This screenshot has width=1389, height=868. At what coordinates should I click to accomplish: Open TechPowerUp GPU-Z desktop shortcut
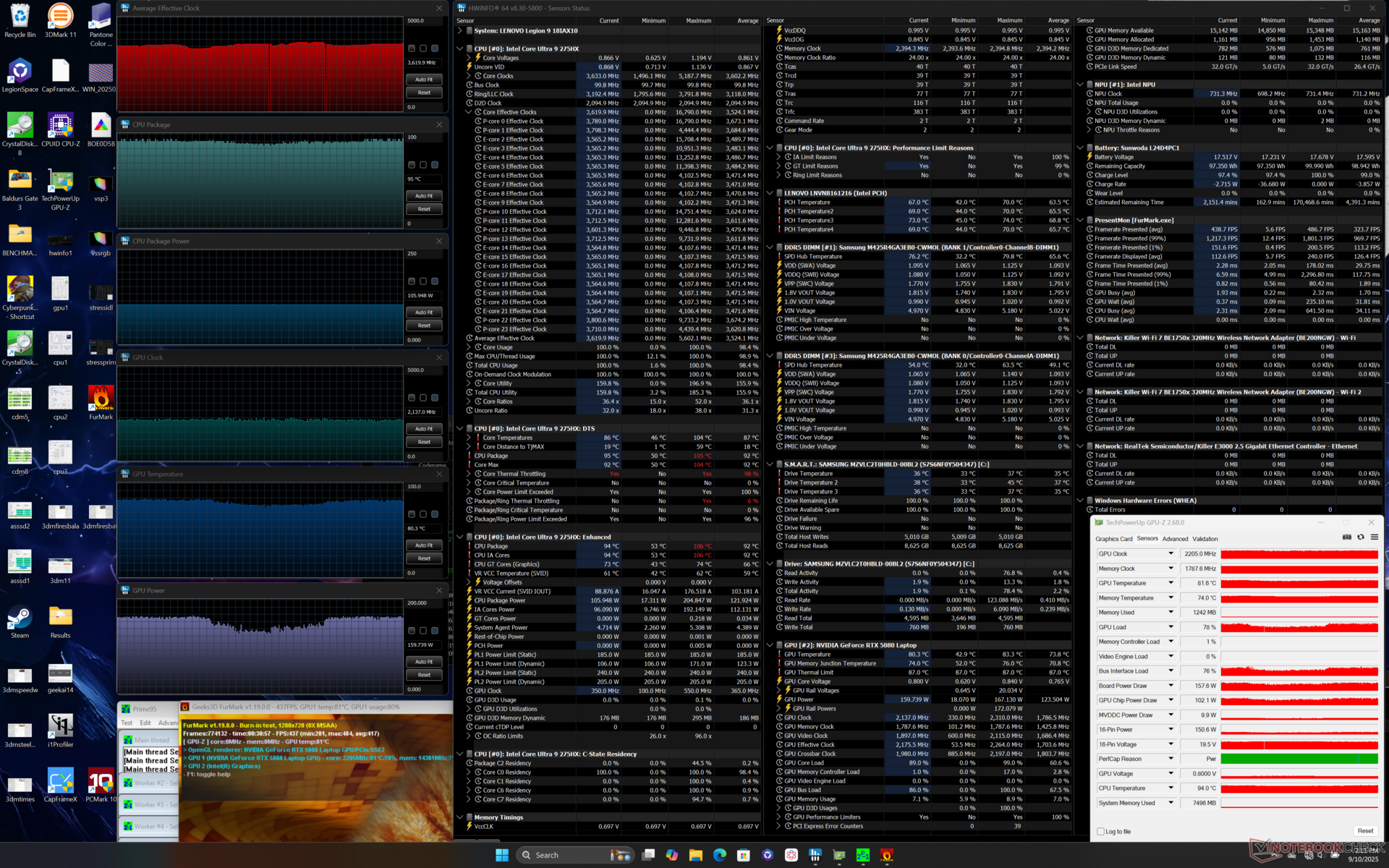60,182
